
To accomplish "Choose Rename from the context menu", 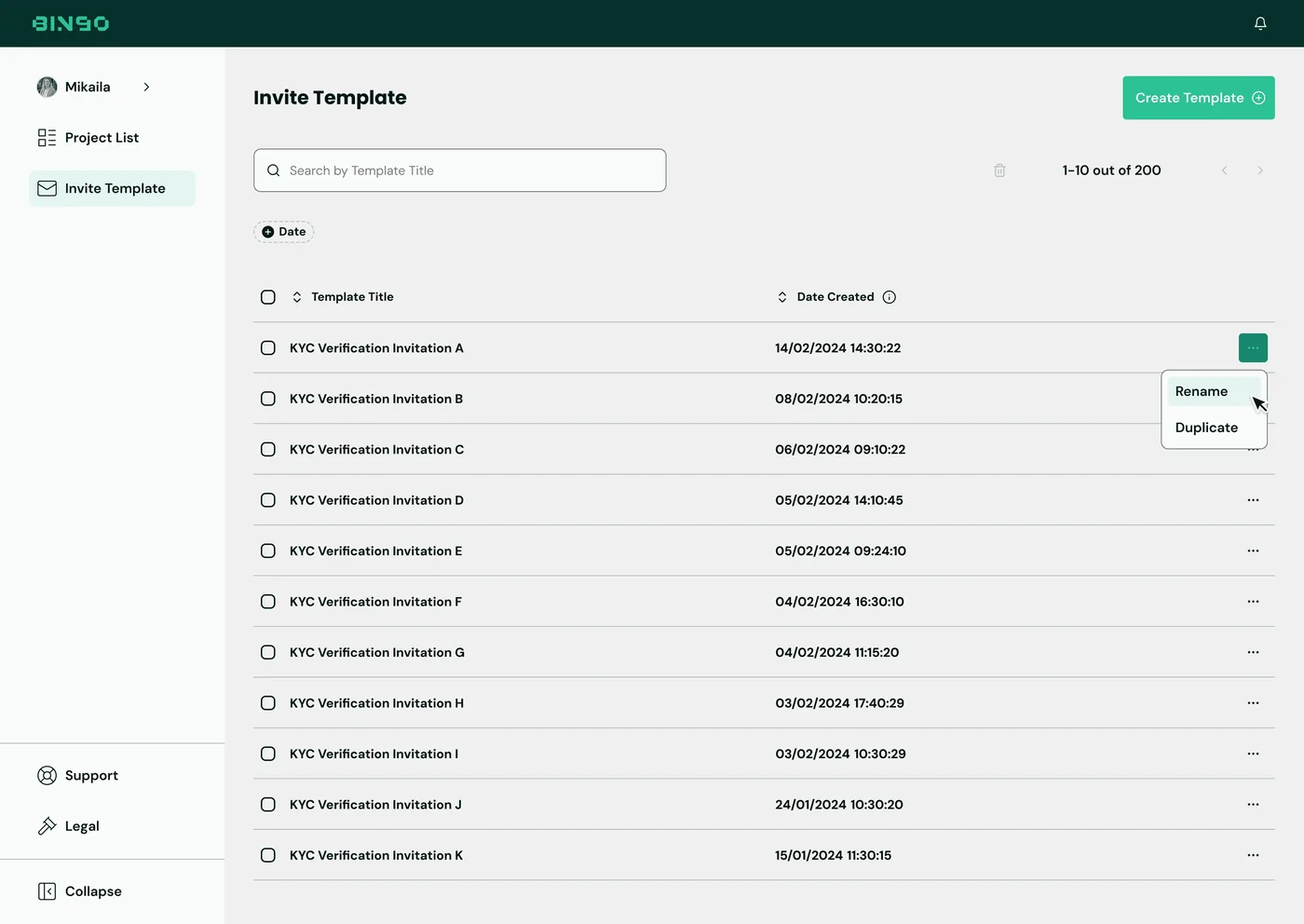I will pyautogui.click(x=1214, y=392).
